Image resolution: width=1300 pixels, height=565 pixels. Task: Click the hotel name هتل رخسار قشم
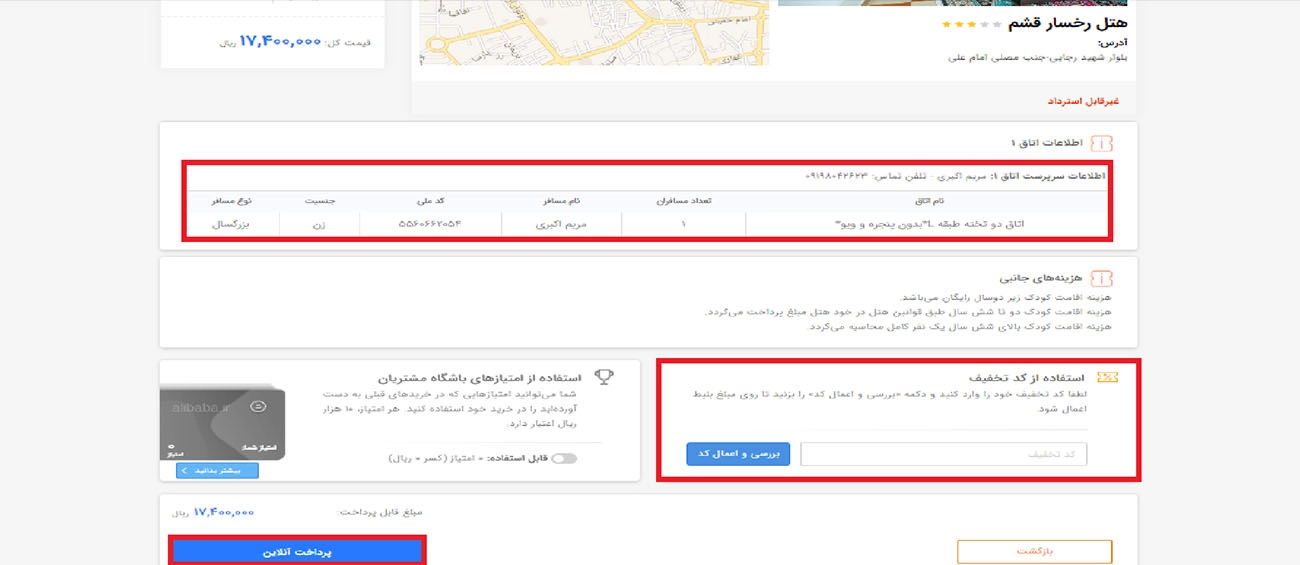tap(1067, 23)
